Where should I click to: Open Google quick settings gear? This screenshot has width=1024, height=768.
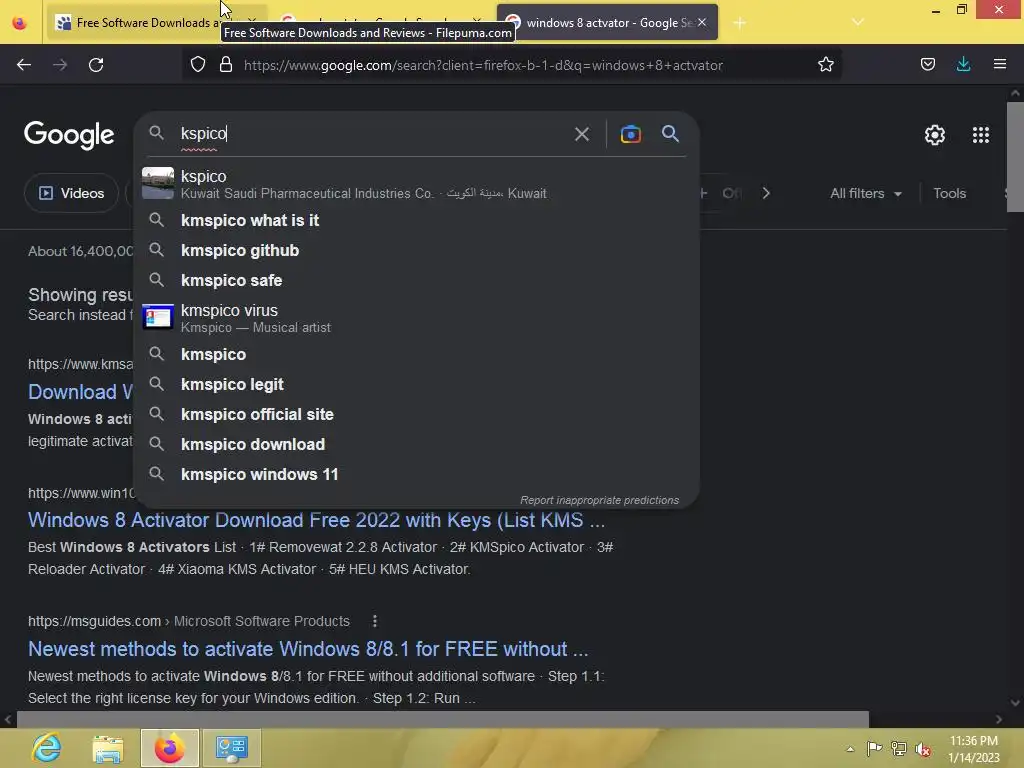click(x=935, y=135)
